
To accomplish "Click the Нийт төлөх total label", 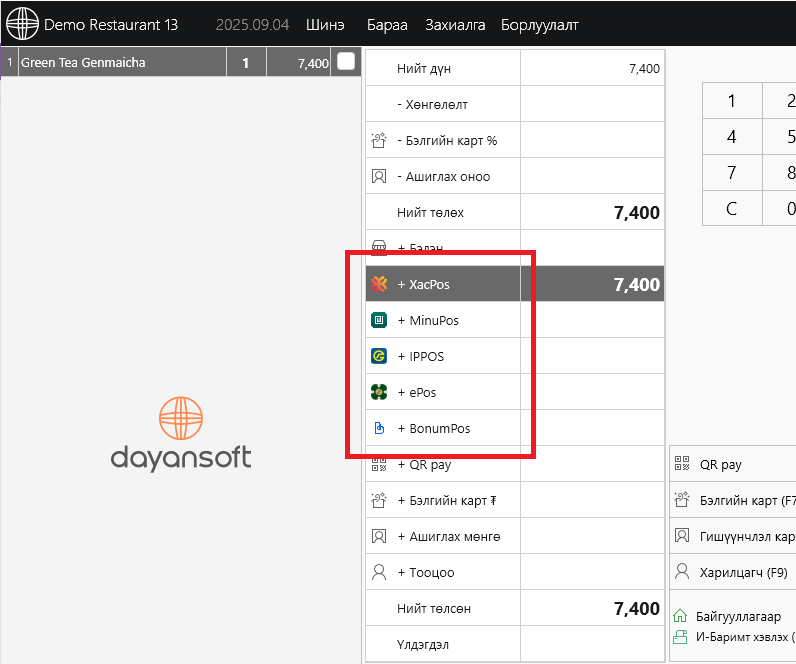I will 430,212.
